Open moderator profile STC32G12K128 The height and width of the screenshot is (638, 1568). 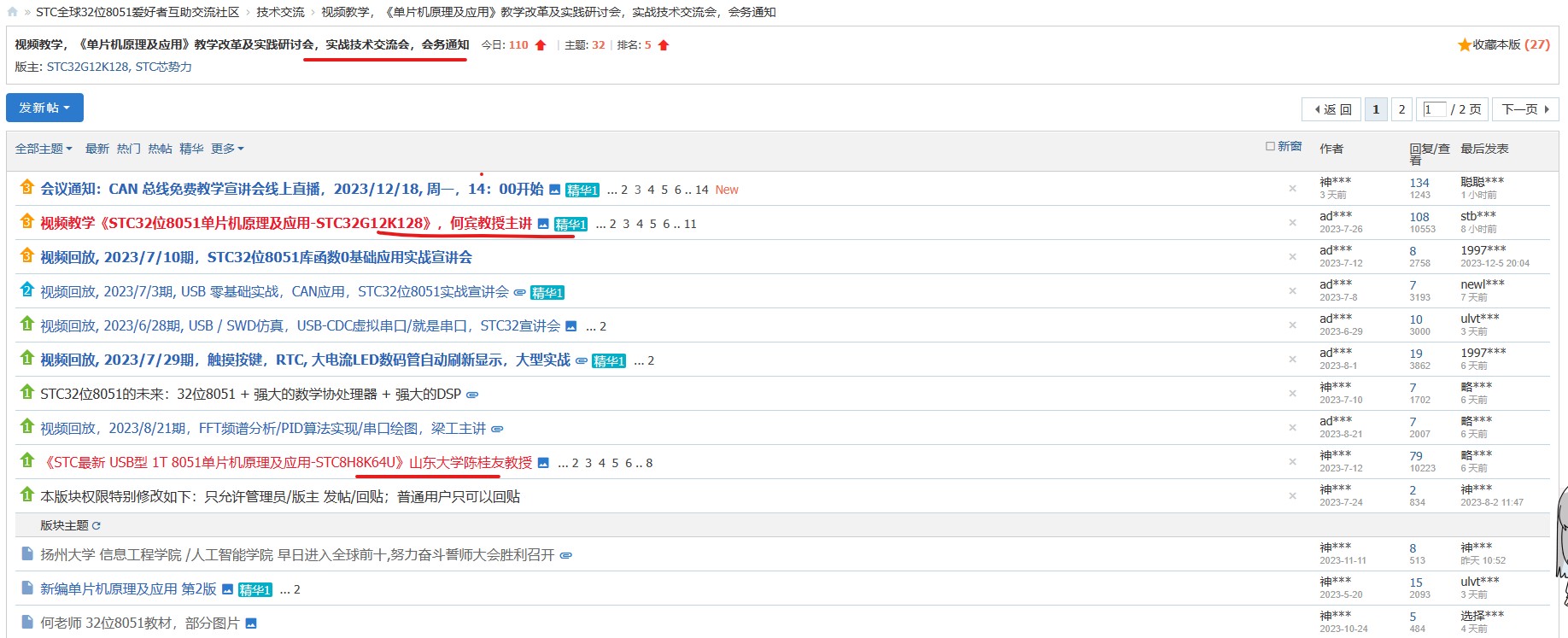click(88, 67)
